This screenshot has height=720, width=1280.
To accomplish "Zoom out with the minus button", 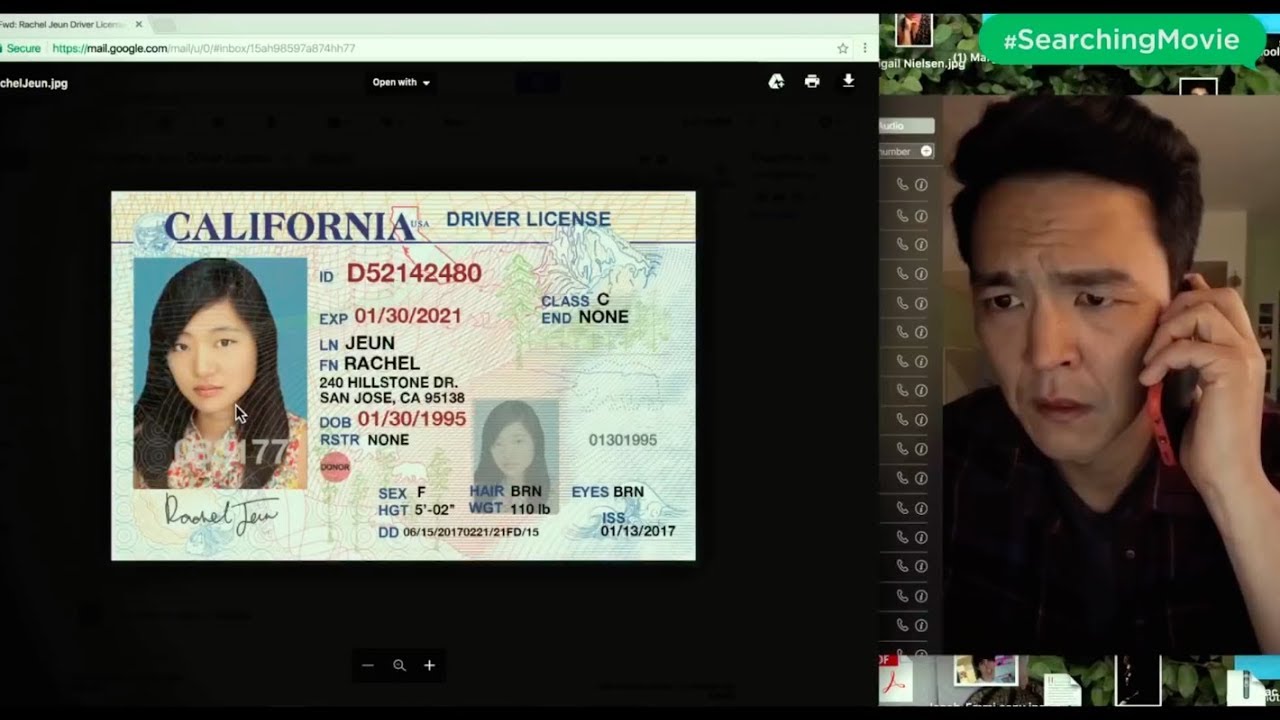I will [x=368, y=665].
